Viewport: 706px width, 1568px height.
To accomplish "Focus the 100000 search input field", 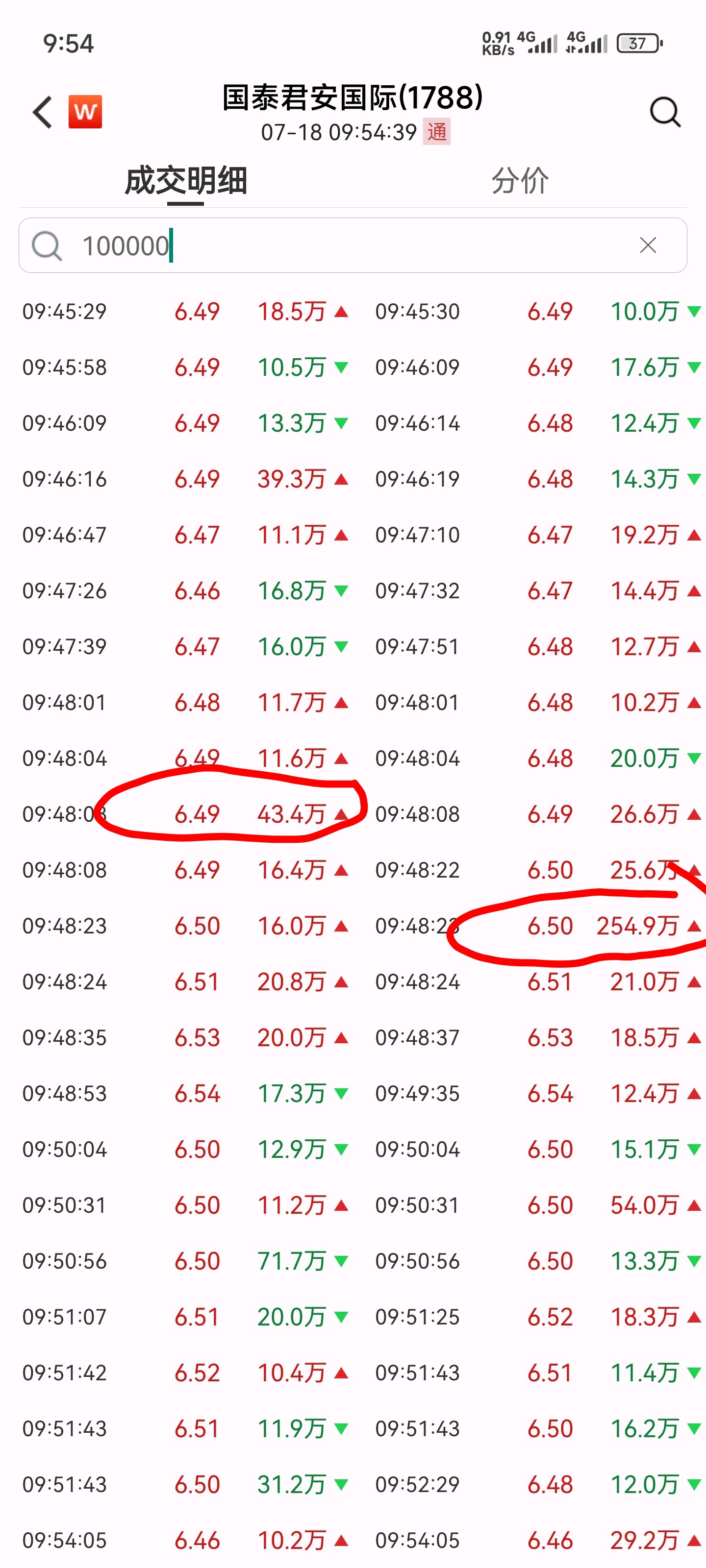I will click(x=353, y=245).
